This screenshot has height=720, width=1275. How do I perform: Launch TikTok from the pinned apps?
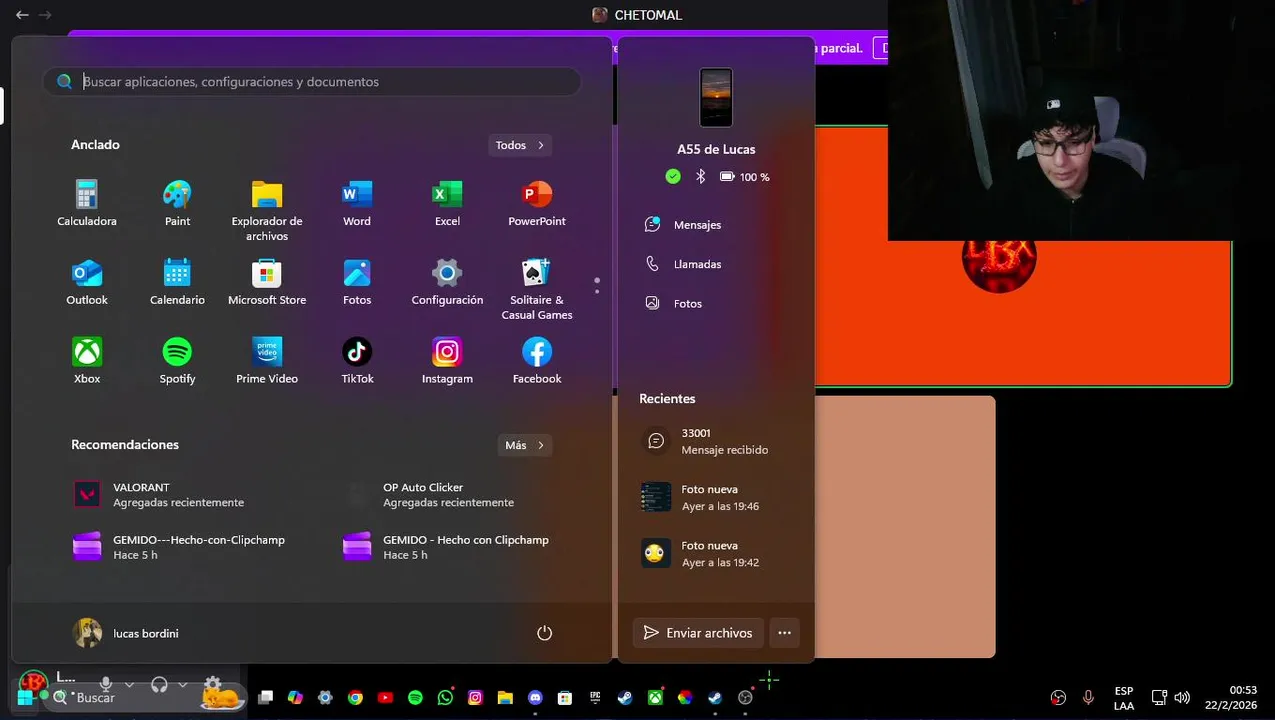[x=357, y=361]
